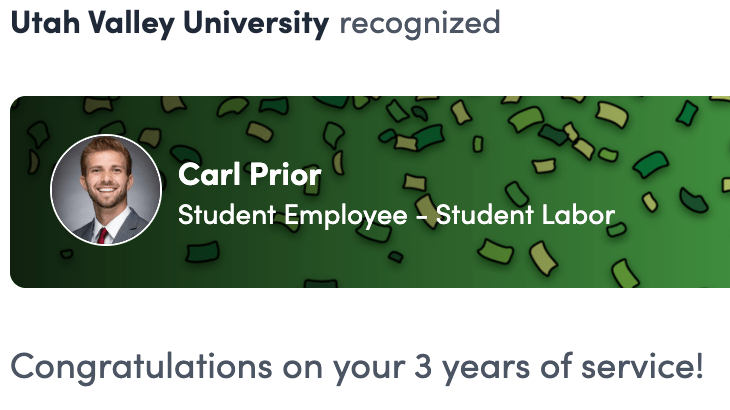Click the word "recognized" in the header
This screenshot has width=730, height=410.
pyautogui.click(x=419, y=22)
